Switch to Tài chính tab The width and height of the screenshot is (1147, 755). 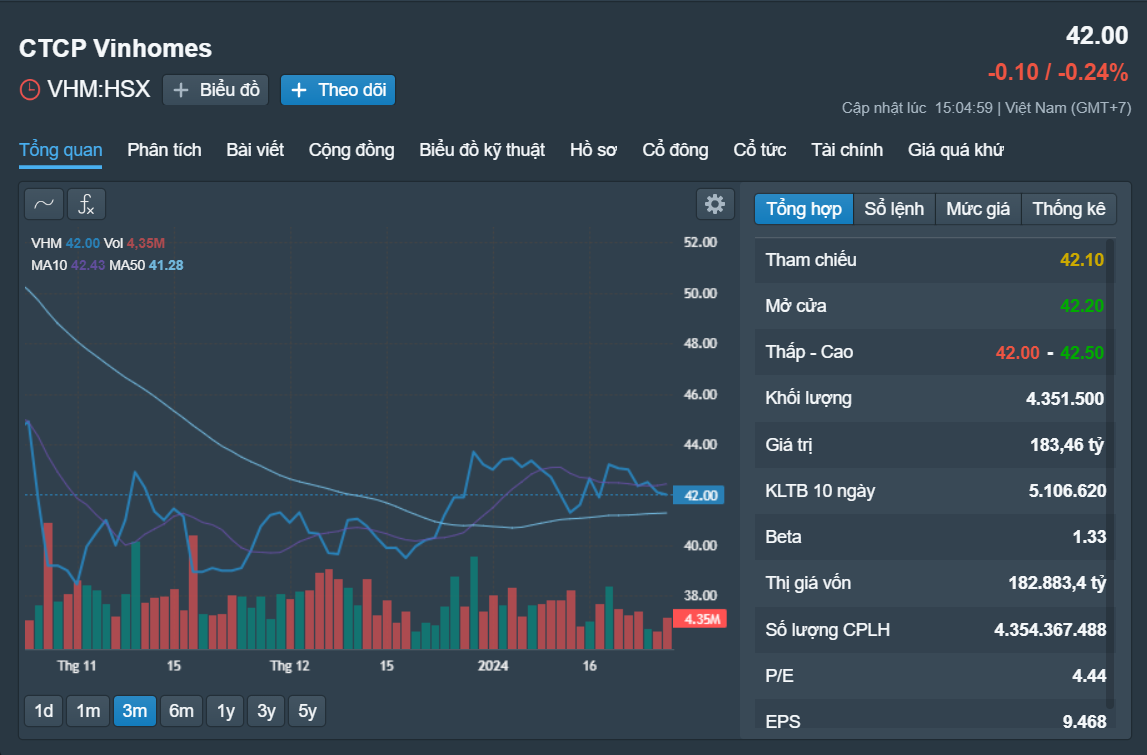click(847, 150)
